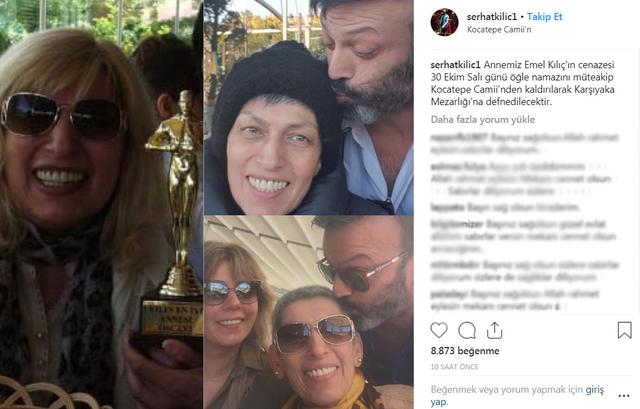
Task: Follow user via Takip Et
Action: point(544,17)
